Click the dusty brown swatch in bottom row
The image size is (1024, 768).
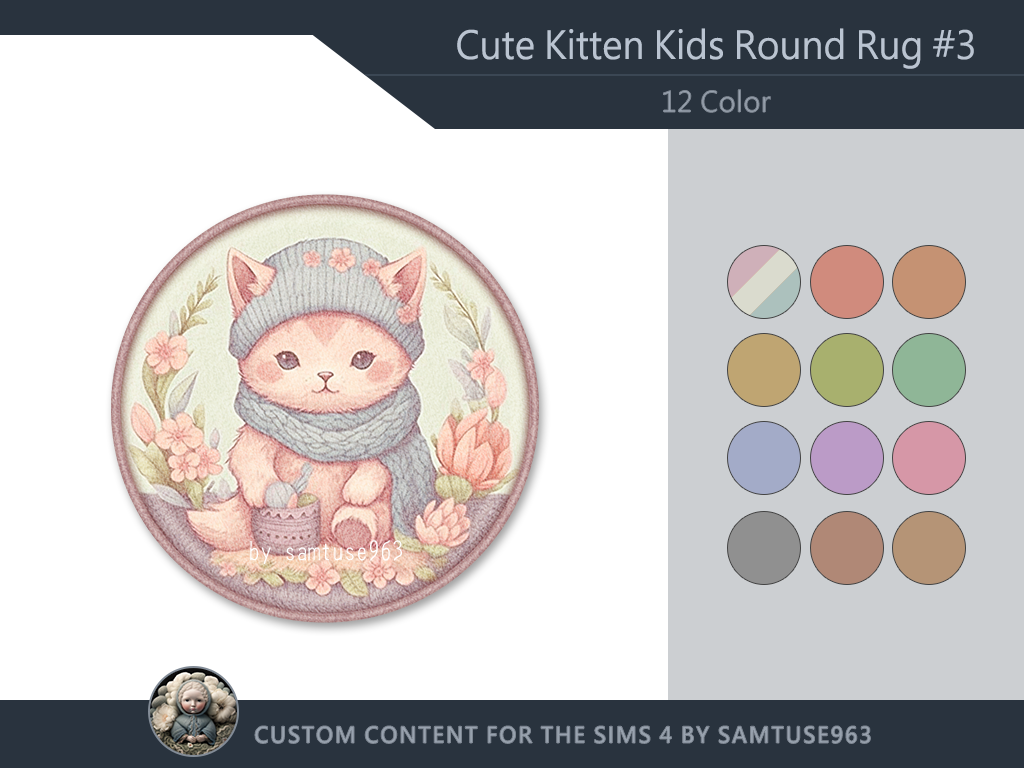click(846, 548)
